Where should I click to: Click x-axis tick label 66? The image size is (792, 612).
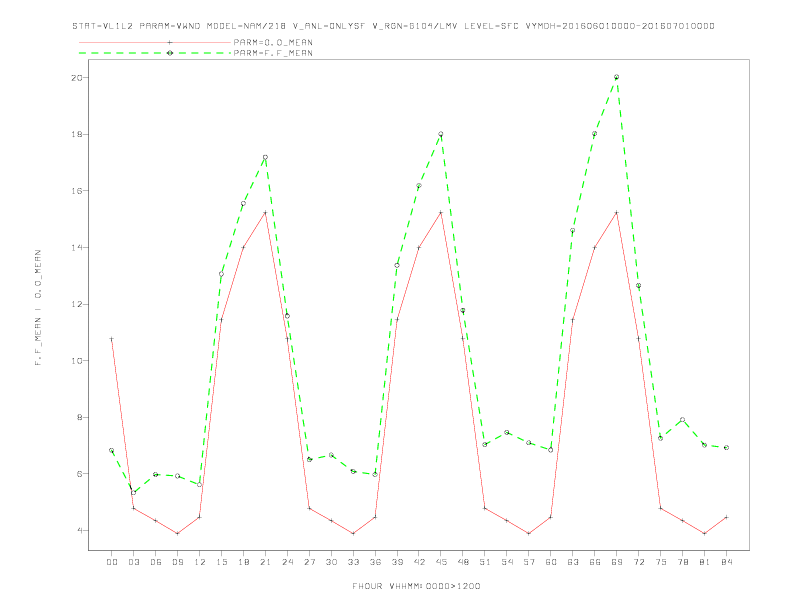(595, 562)
